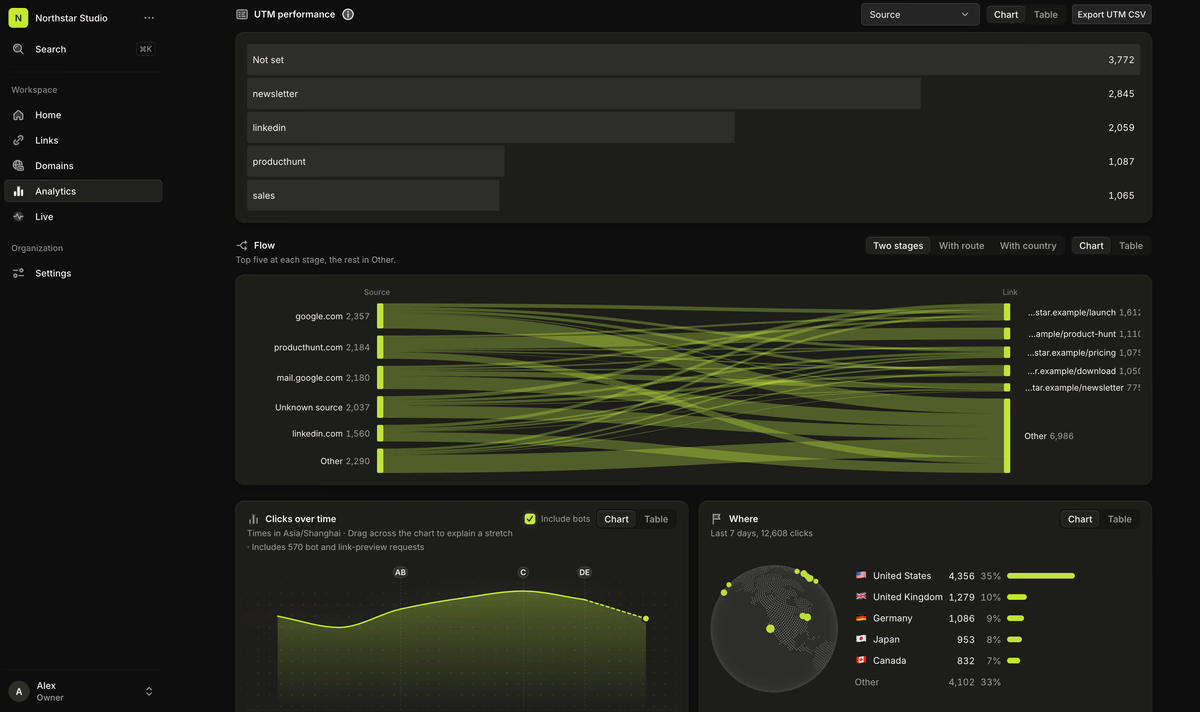Screen dimensions: 1200x712
Task: Click the Links chain icon
Action: click(18, 140)
